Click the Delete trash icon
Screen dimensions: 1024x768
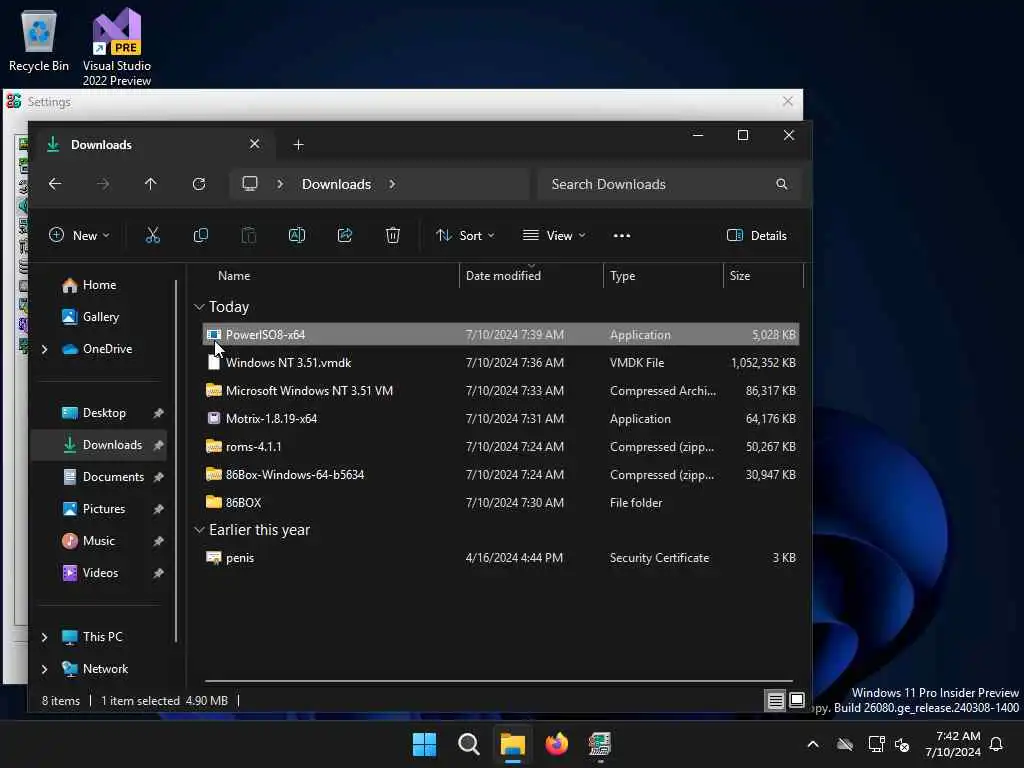click(x=392, y=236)
